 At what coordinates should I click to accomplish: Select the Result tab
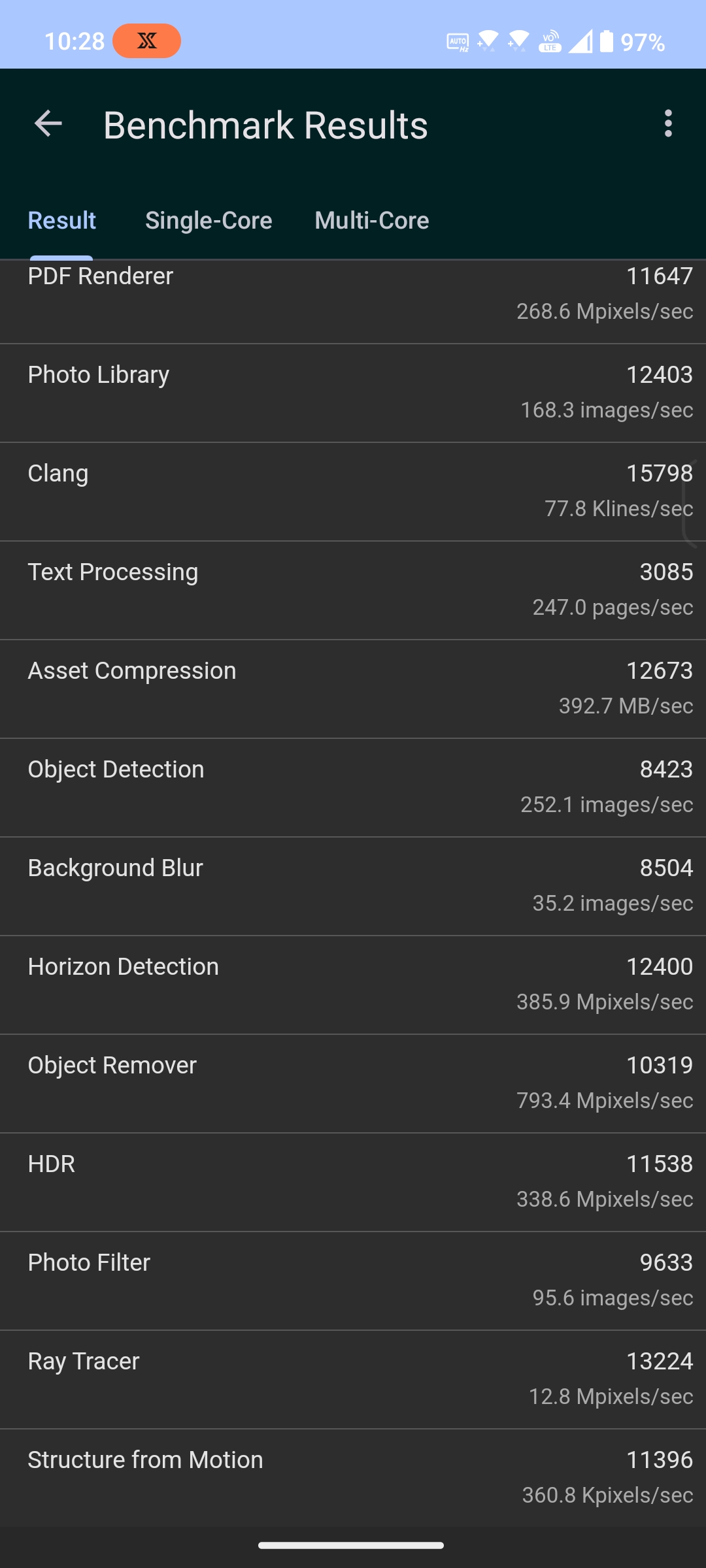(62, 221)
